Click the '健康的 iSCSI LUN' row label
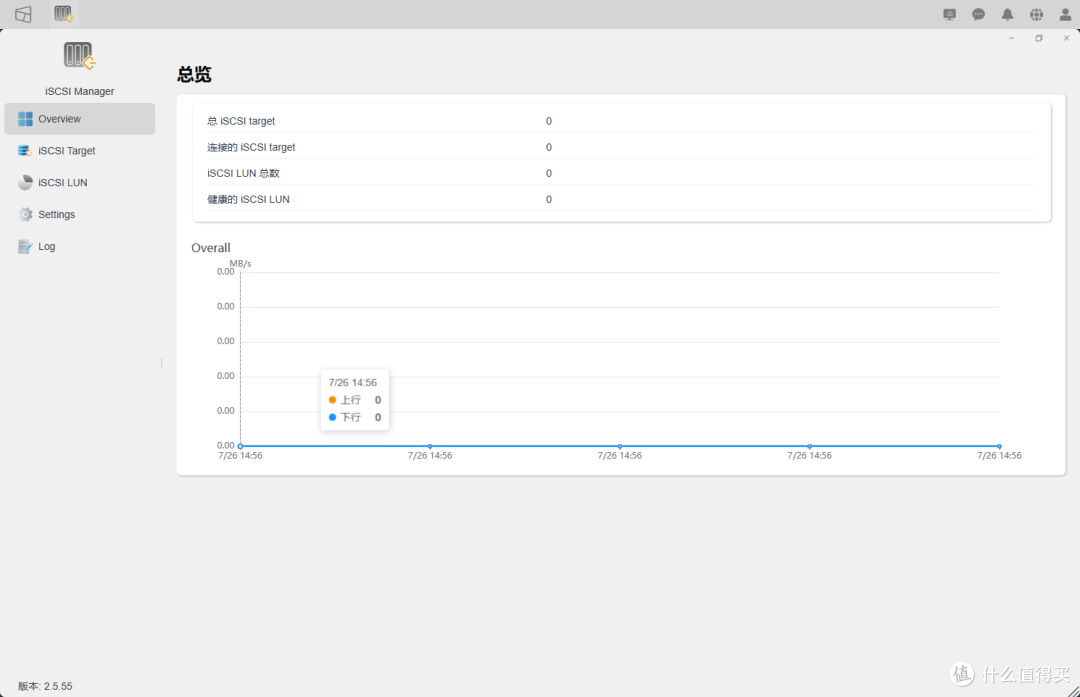Image resolution: width=1080 pixels, height=697 pixels. pyautogui.click(x=248, y=200)
